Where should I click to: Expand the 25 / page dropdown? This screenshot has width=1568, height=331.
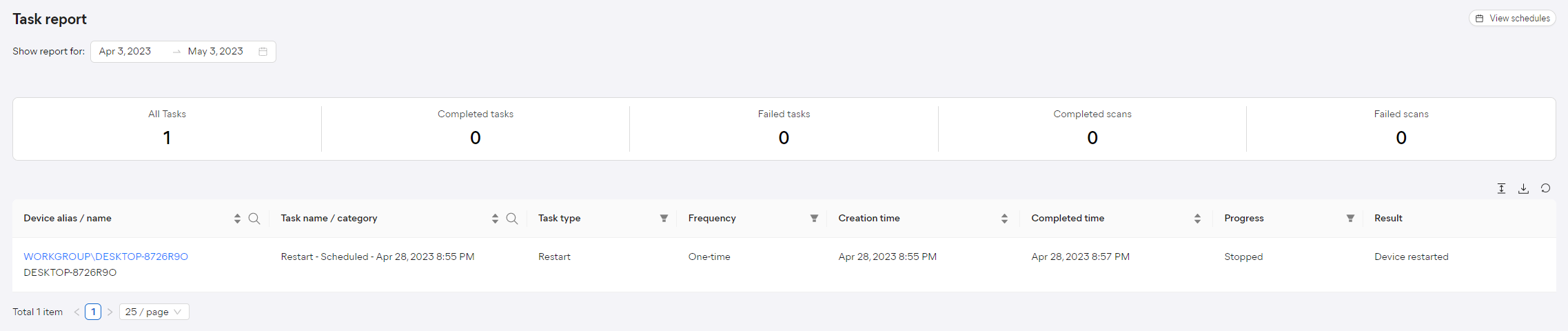154,312
